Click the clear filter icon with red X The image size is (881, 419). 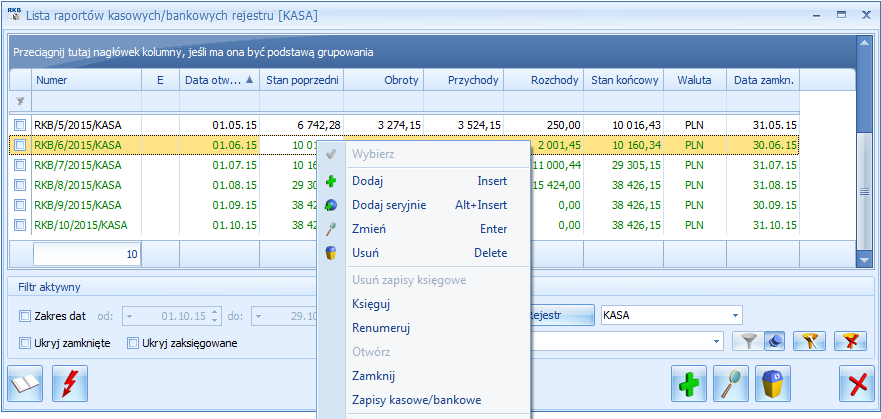tap(850, 342)
